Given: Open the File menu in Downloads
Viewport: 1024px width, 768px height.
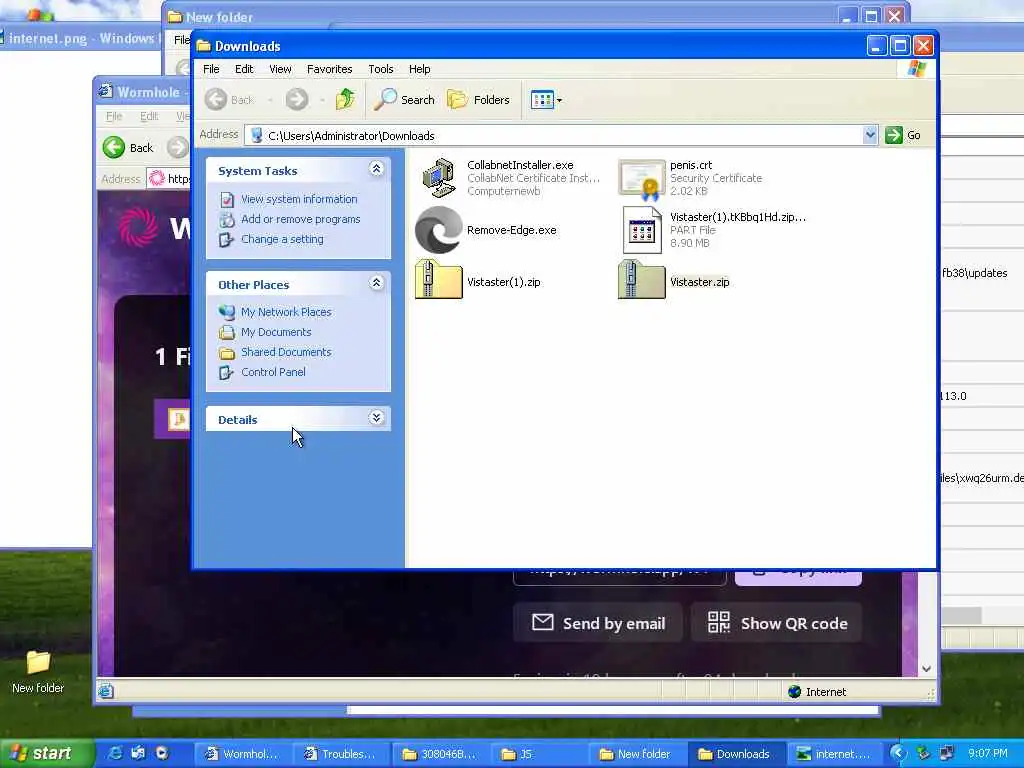Looking at the screenshot, I should [211, 69].
